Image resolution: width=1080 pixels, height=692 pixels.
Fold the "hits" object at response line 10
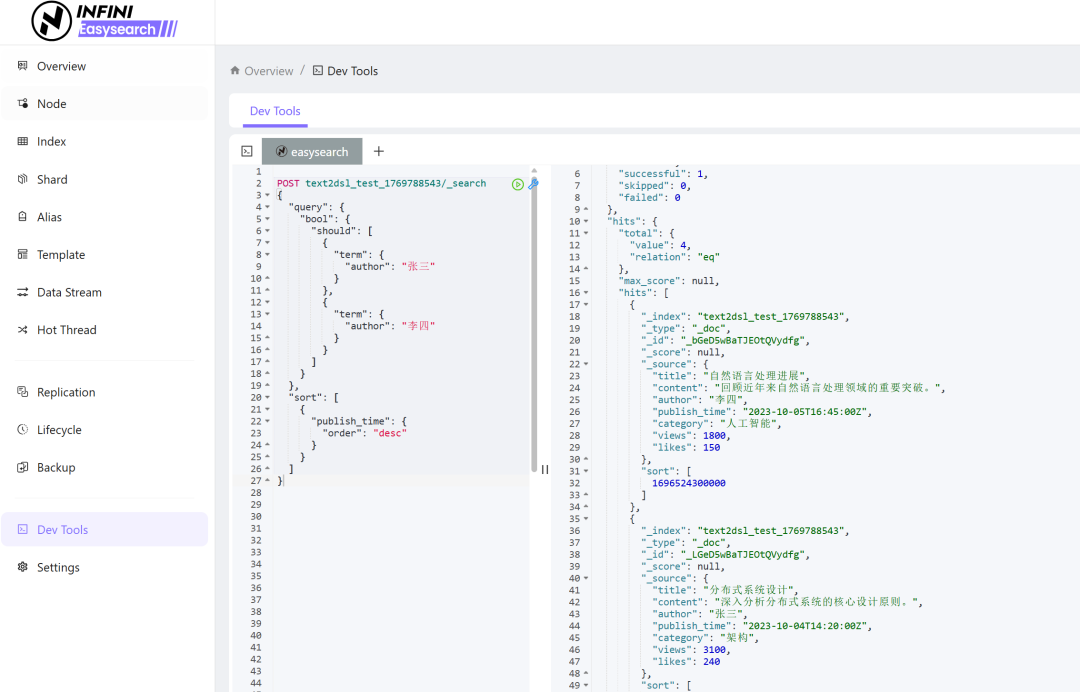(x=586, y=221)
